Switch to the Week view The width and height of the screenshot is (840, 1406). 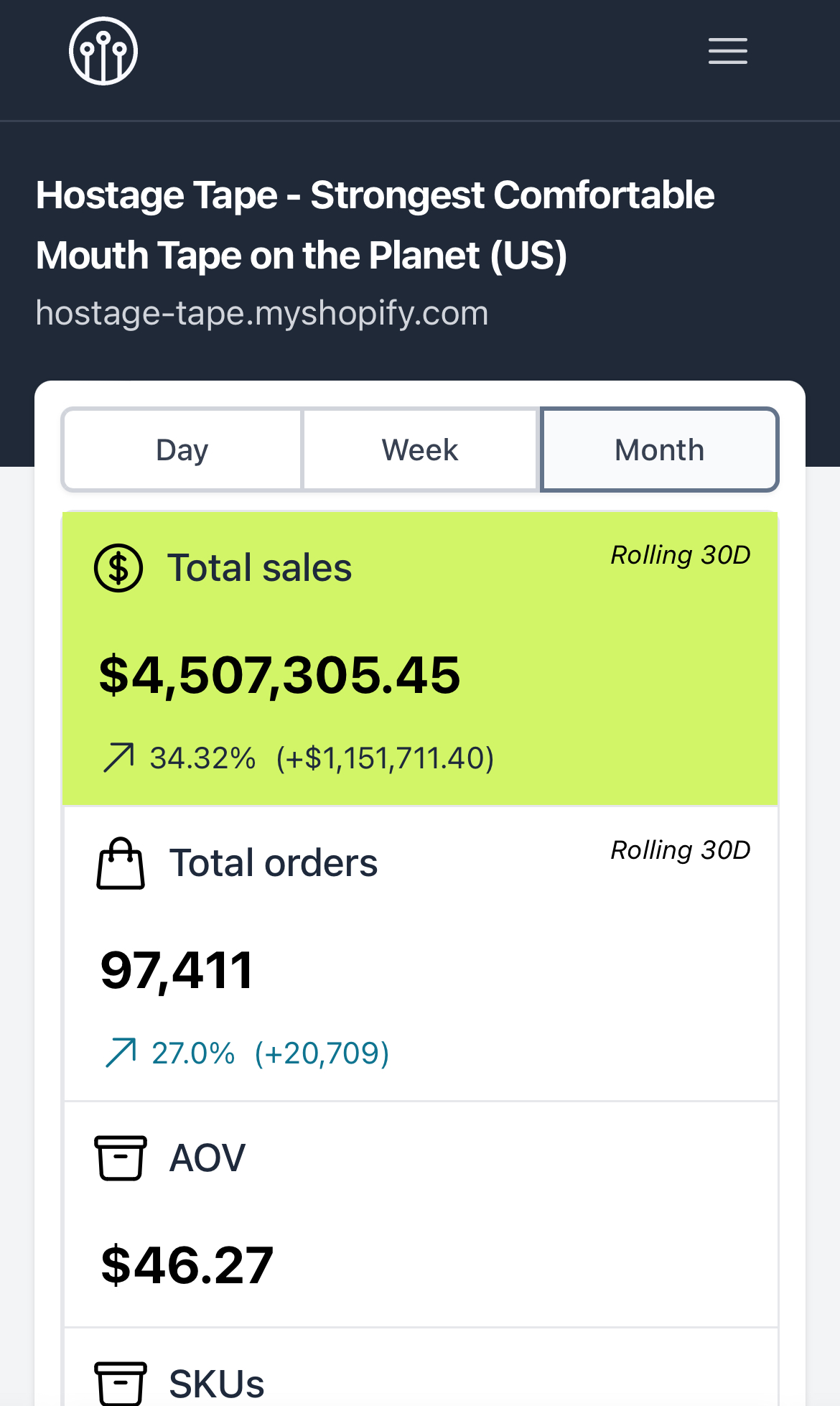click(420, 450)
